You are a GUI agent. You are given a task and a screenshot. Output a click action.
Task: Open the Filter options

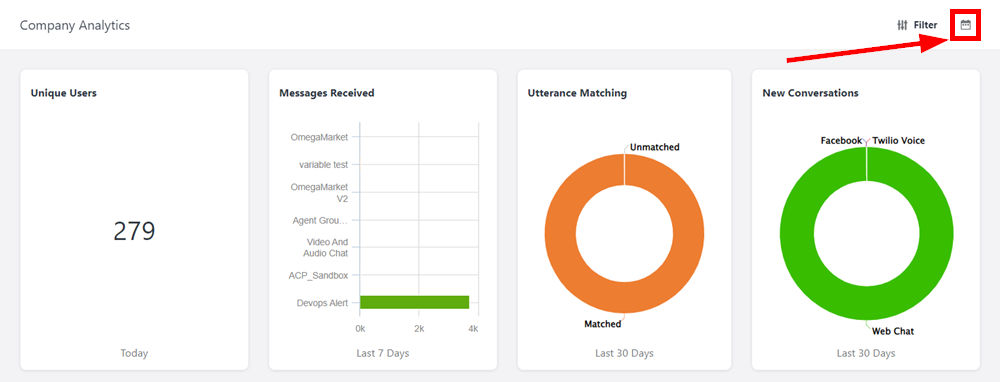click(x=917, y=26)
